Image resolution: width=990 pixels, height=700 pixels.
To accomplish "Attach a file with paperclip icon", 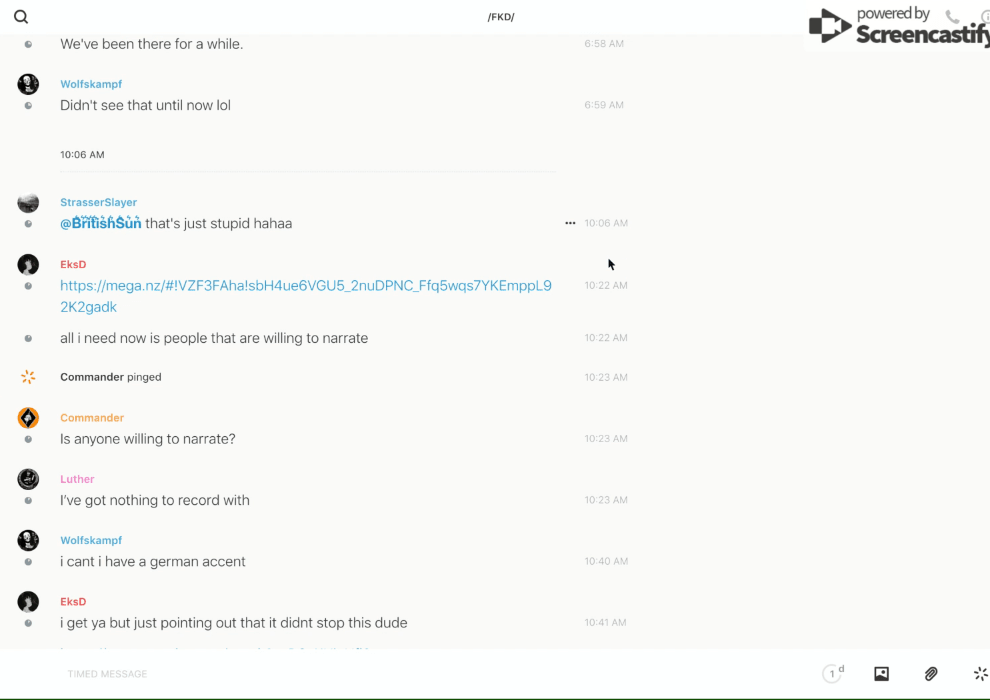I will tap(931, 674).
